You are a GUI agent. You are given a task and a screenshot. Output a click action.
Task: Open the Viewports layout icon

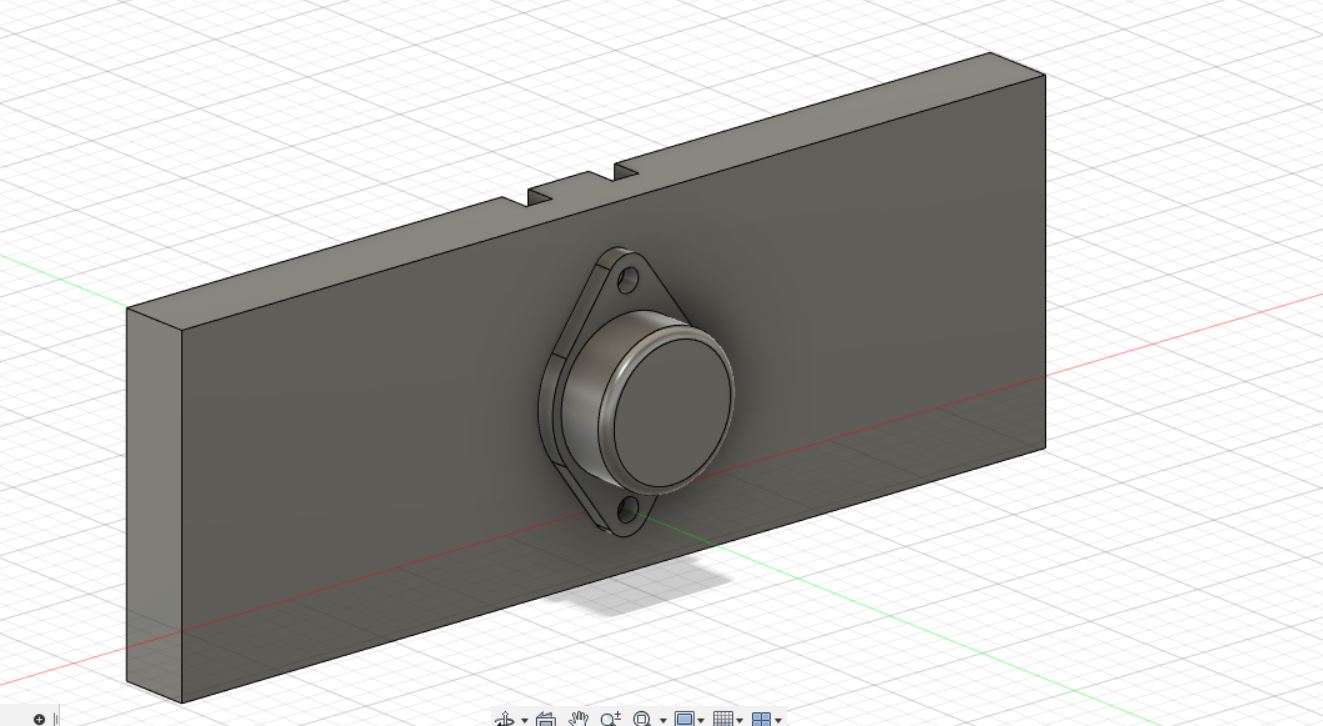762,719
